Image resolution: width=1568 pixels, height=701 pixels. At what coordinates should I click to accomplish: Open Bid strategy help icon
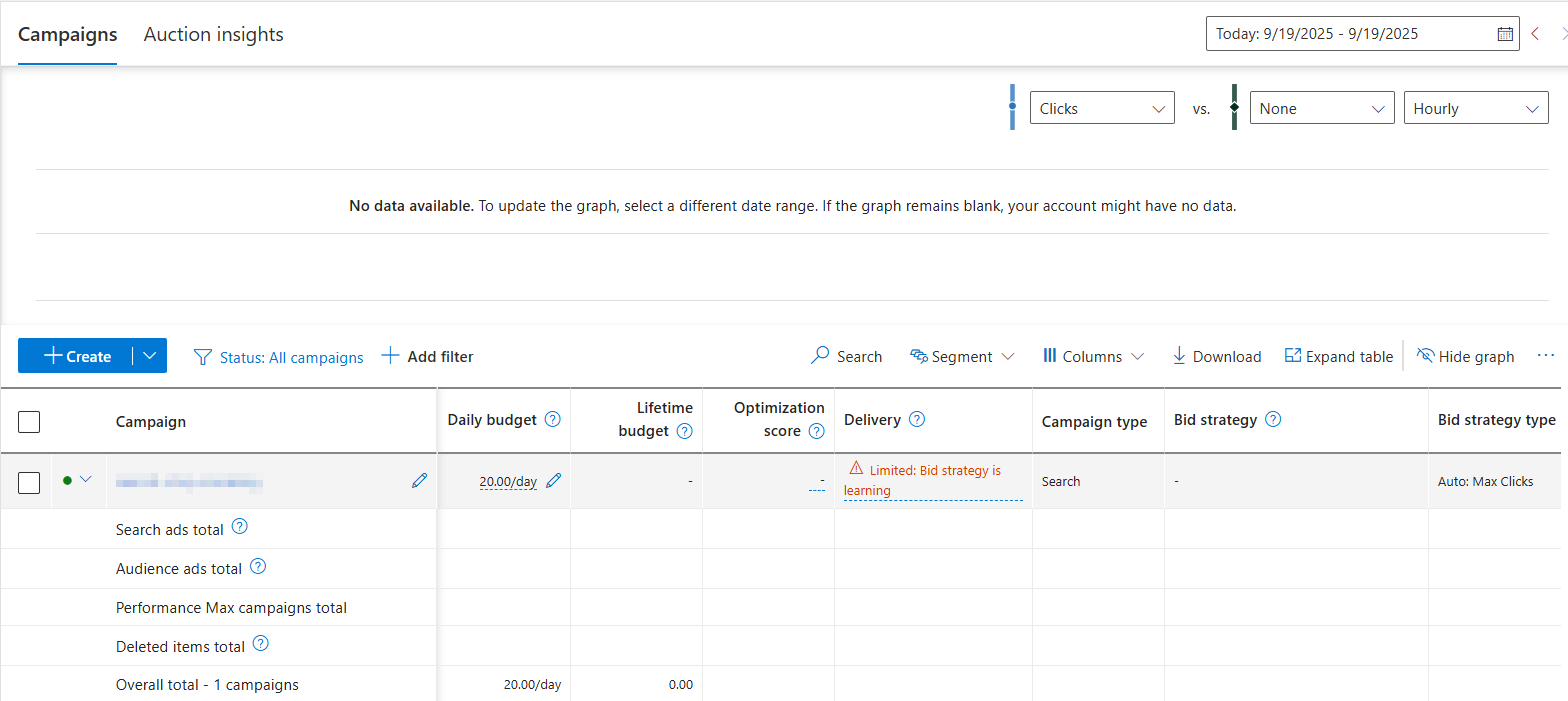1273,419
